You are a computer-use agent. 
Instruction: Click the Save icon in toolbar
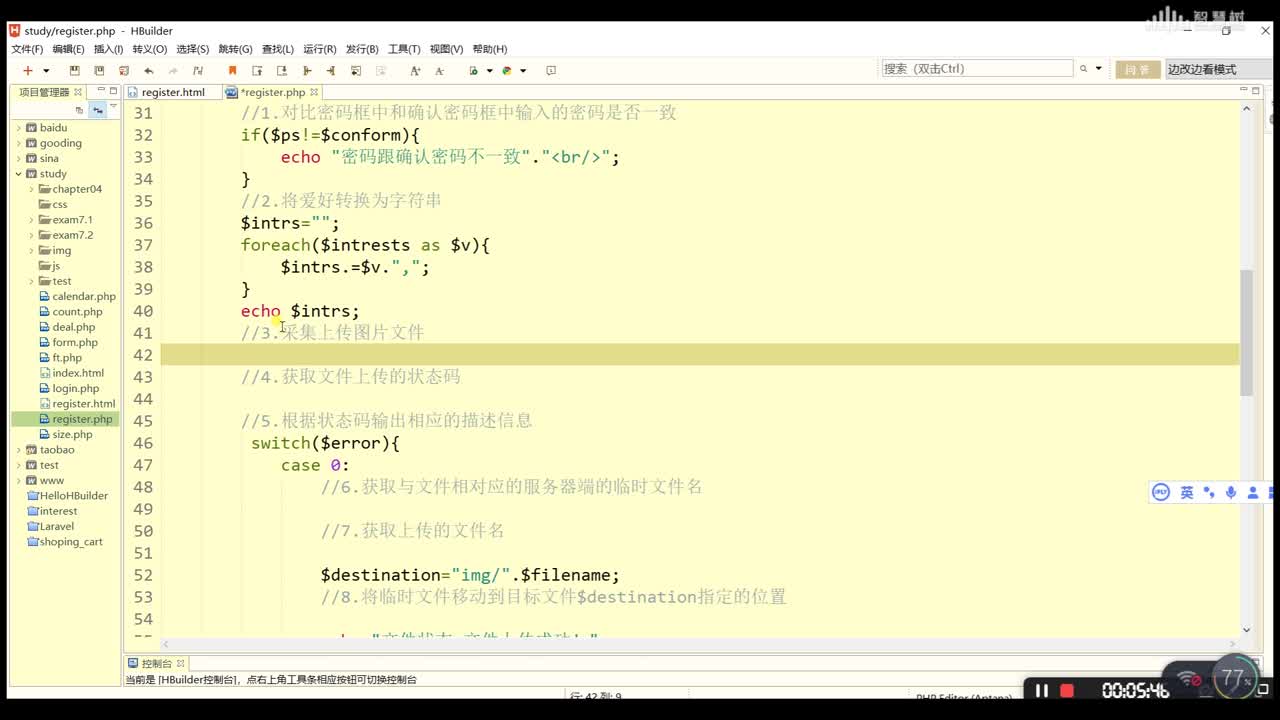click(x=74, y=70)
